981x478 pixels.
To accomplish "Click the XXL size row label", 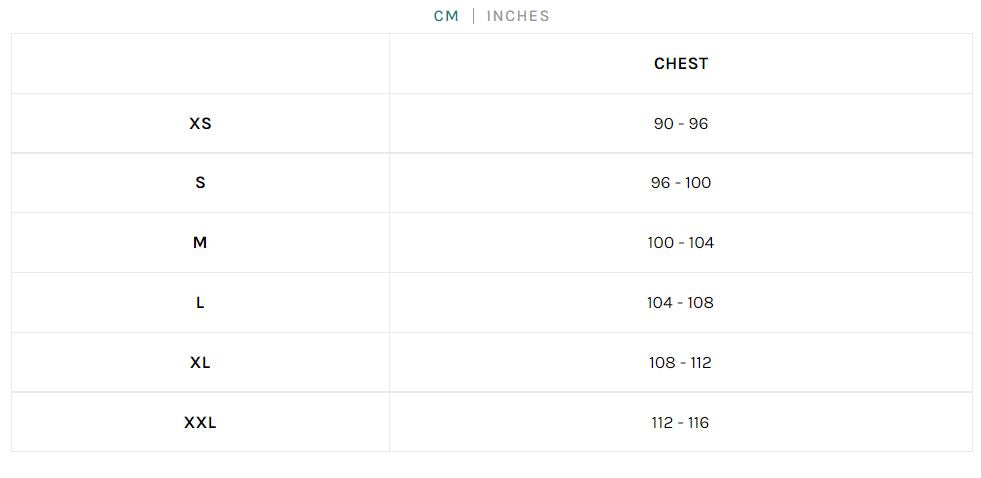I will click(200, 423).
